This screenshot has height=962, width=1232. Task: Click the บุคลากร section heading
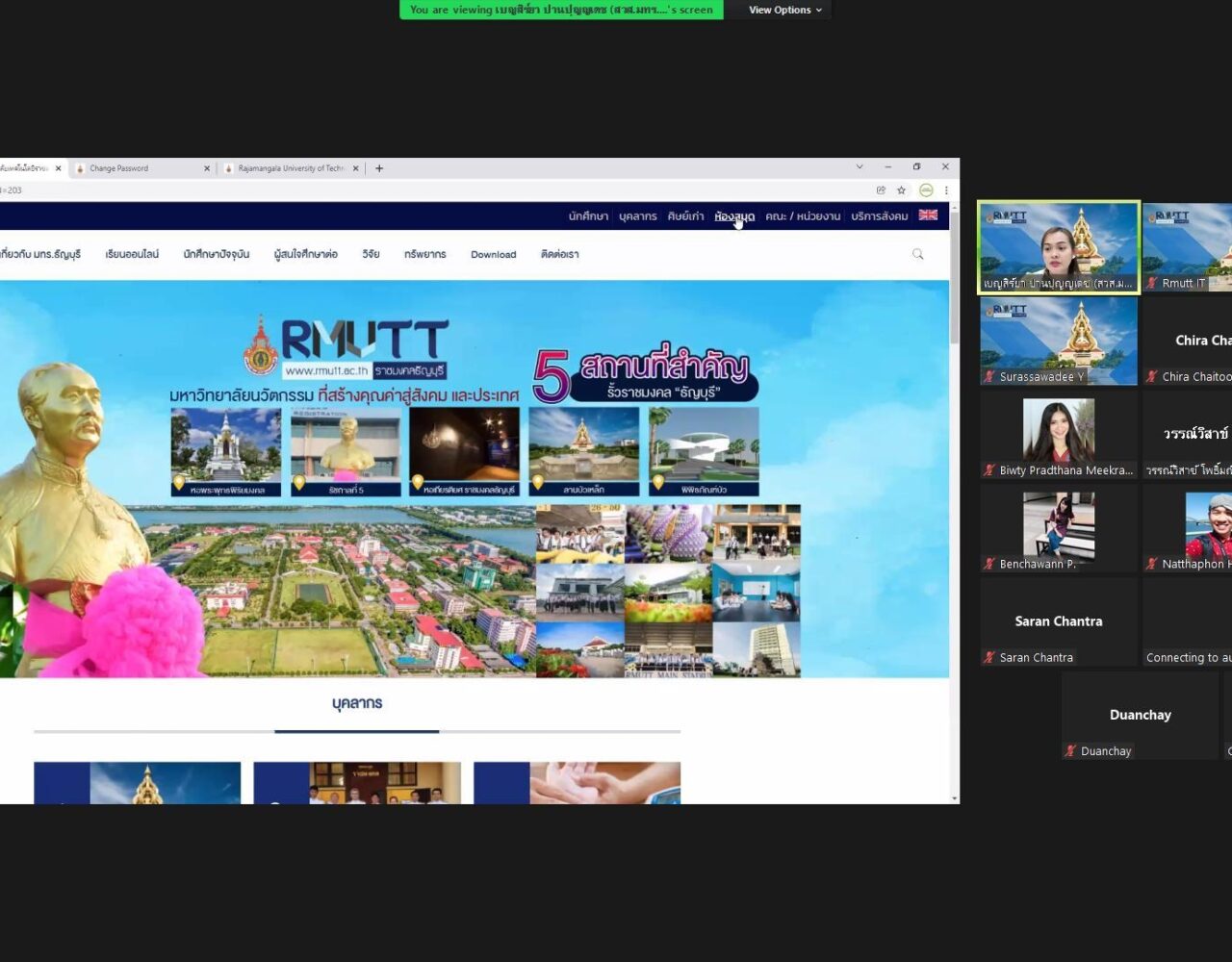pyautogui.click(x=357, y=703)
